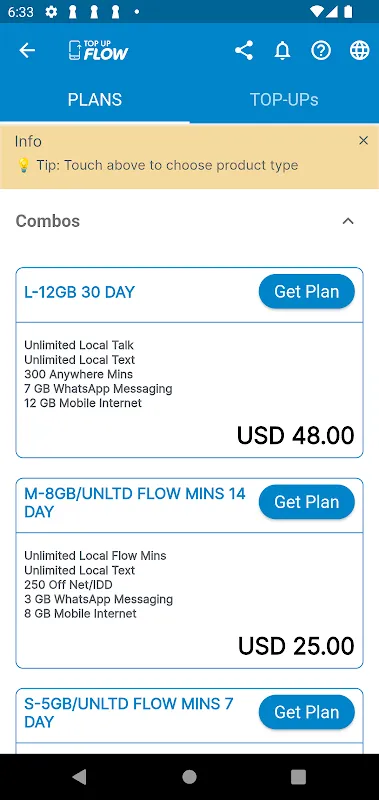Get Plan for S-5GB 7 DAY
This screenshot has height=800, width=379.
307,712
